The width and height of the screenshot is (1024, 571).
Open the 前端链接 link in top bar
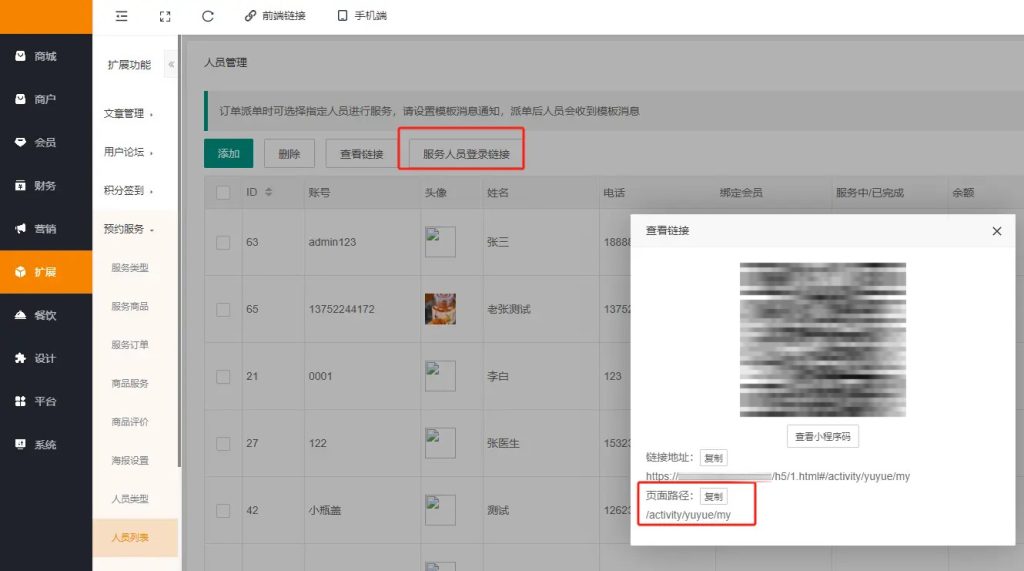[x=275, y=16]
